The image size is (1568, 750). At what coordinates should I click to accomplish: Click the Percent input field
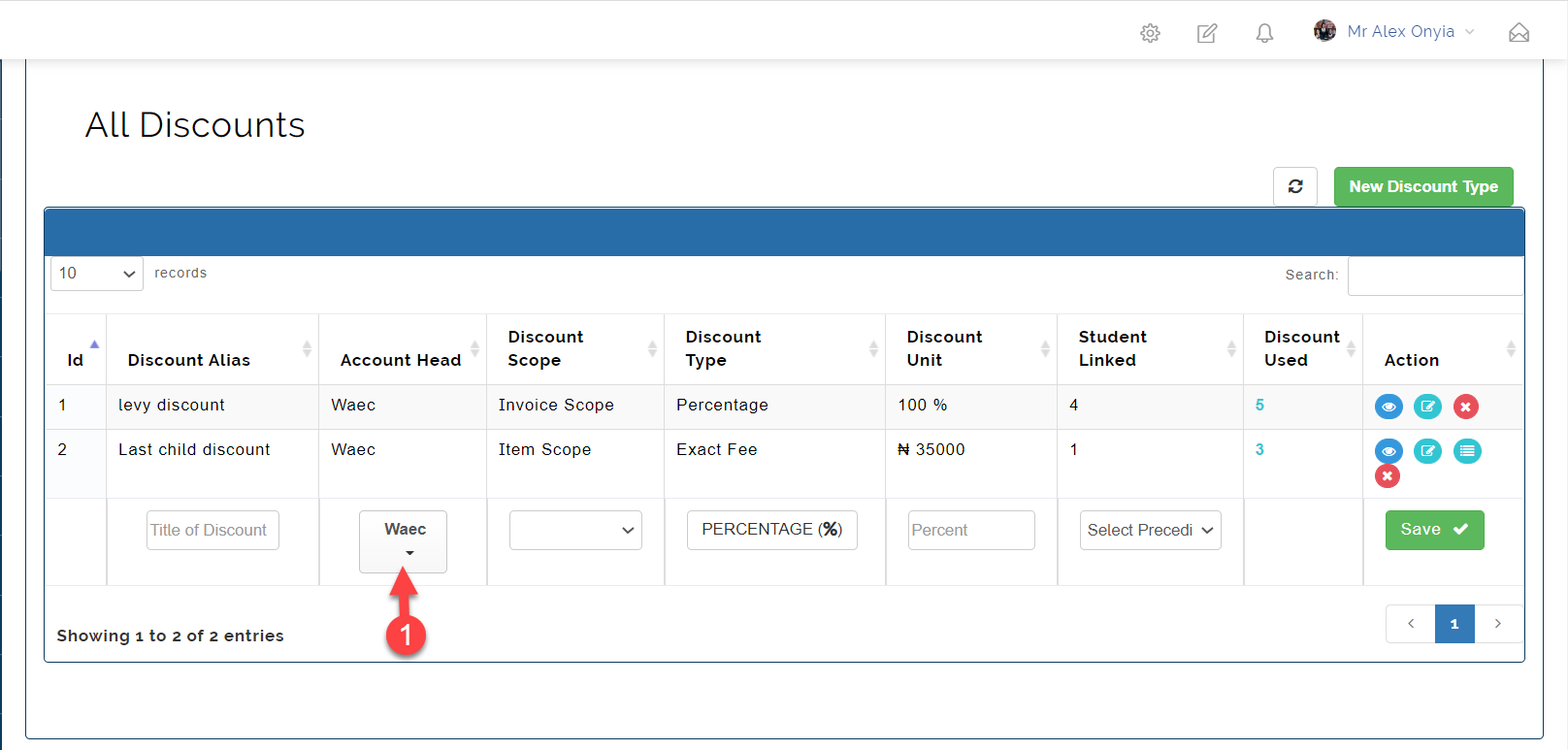971,530
